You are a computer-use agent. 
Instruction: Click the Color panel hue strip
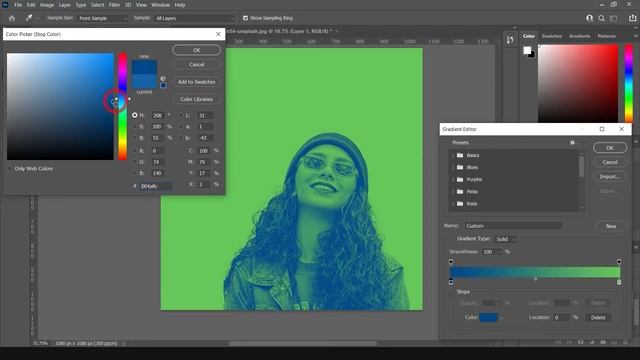[x=629, y=83]
